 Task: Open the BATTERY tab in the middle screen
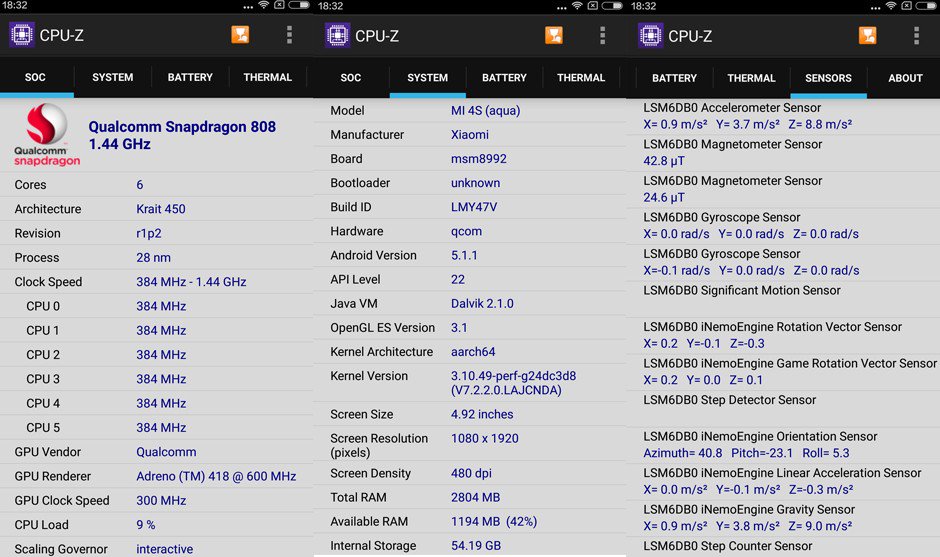(504, 77)
